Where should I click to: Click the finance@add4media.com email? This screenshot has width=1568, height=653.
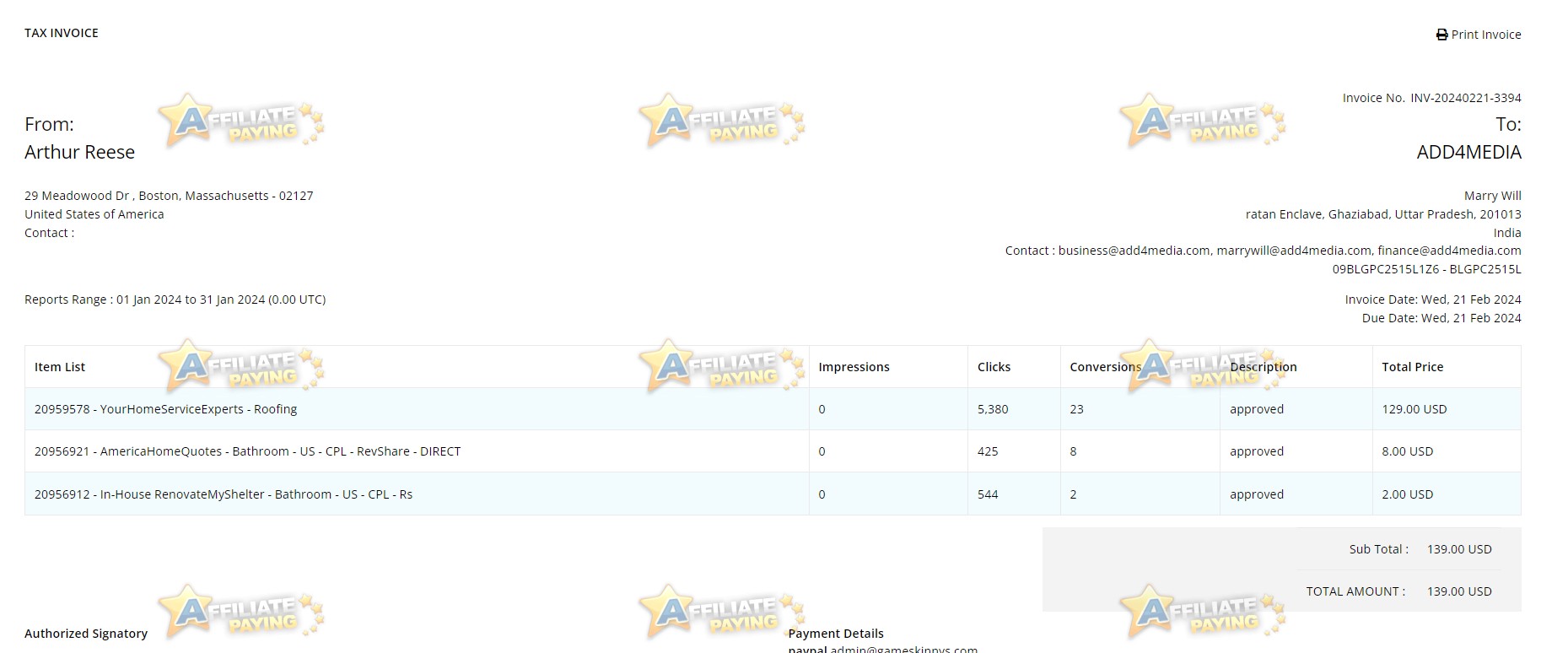pyautogui.click(x=1449, y=251)
